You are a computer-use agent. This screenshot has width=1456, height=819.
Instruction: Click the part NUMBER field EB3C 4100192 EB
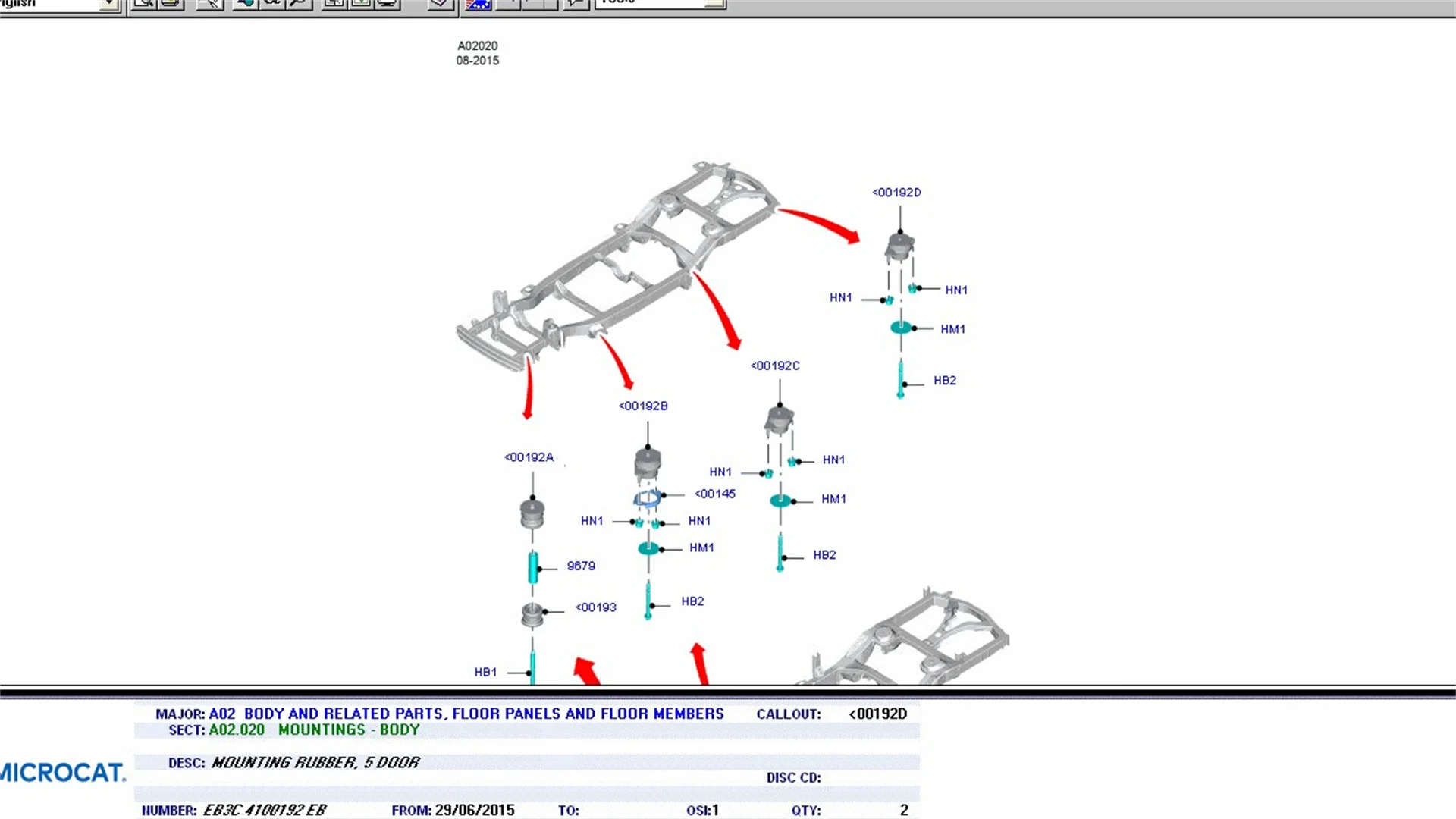point(264,810)
